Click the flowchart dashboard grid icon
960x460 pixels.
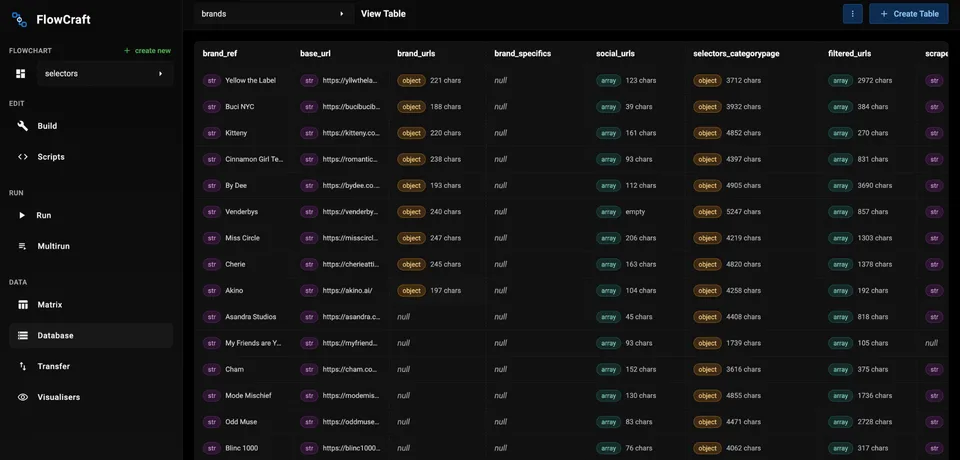[x=21, y=74]
